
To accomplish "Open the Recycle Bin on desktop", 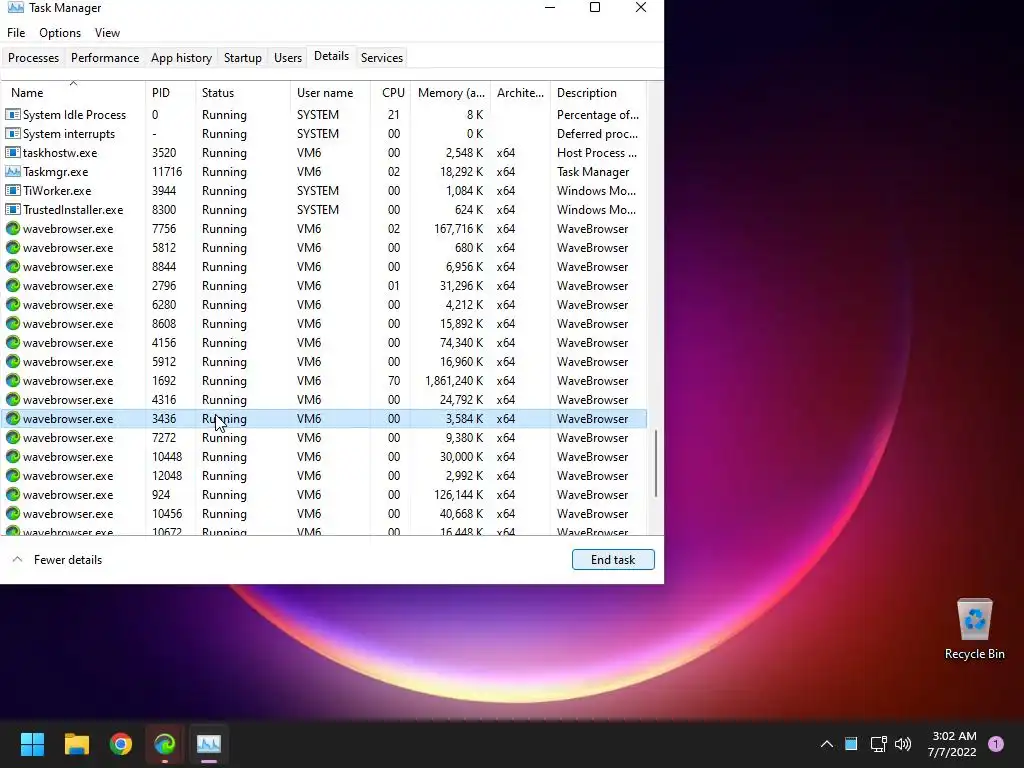I will tap(974, 630).
